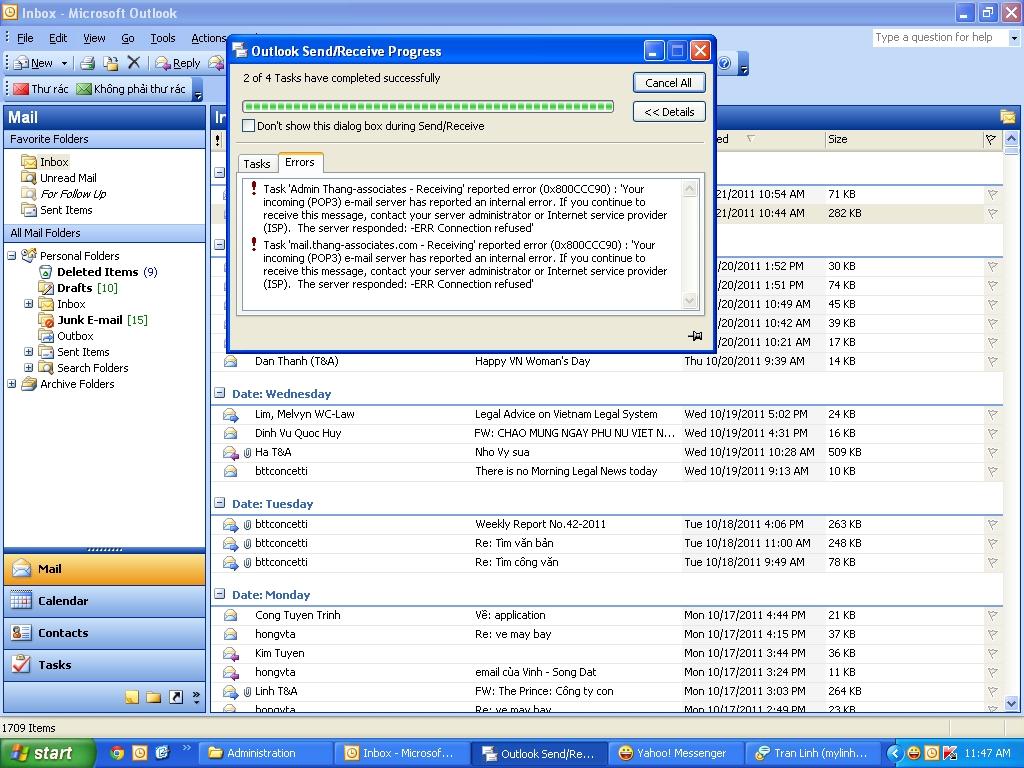Expand the Inbox folder under Personal Folders
Image resolution: width=1024 pixels, height=768 pixels.
pos(29,304)
